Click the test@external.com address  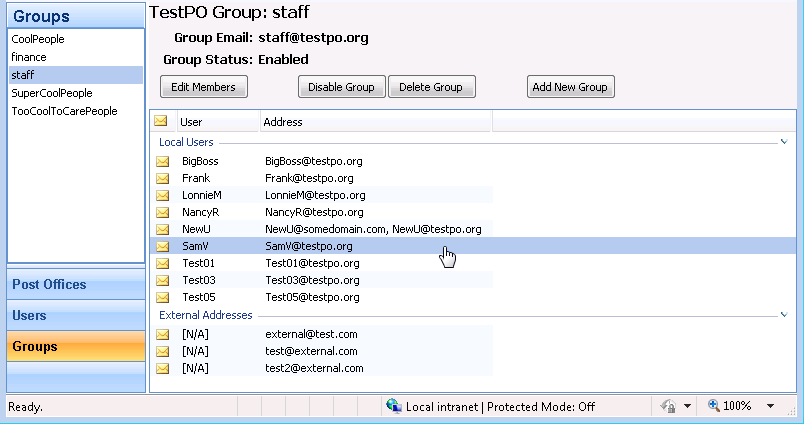click(x=311, y=351)
